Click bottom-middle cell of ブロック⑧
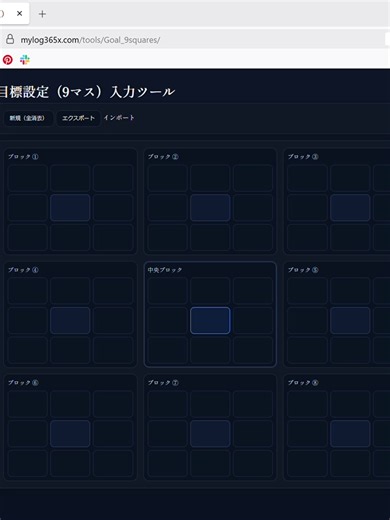The width and height of the screenshot is (390, 520). [350, 463]
